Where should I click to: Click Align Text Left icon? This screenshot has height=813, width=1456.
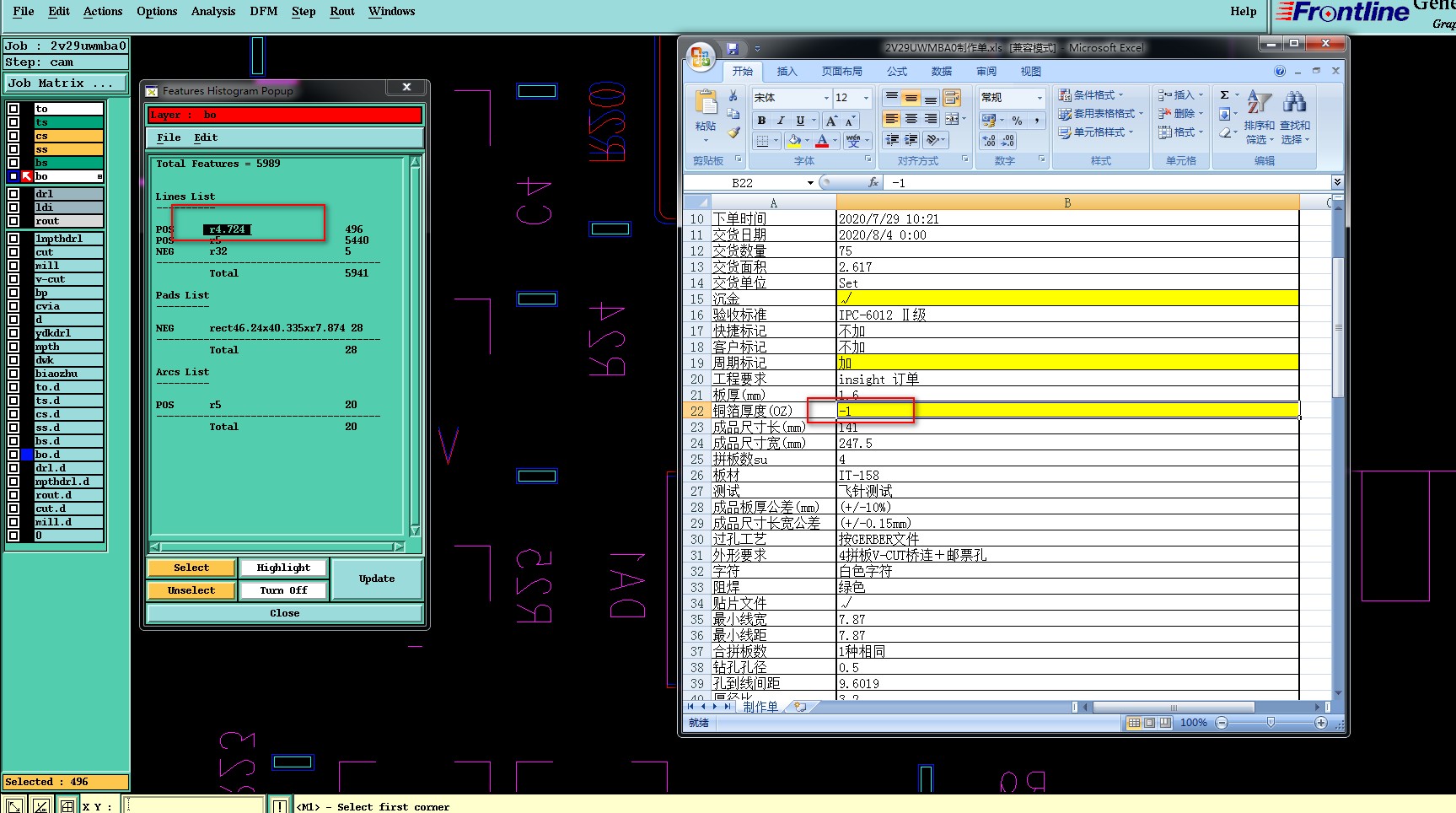[x=891, y=119]
